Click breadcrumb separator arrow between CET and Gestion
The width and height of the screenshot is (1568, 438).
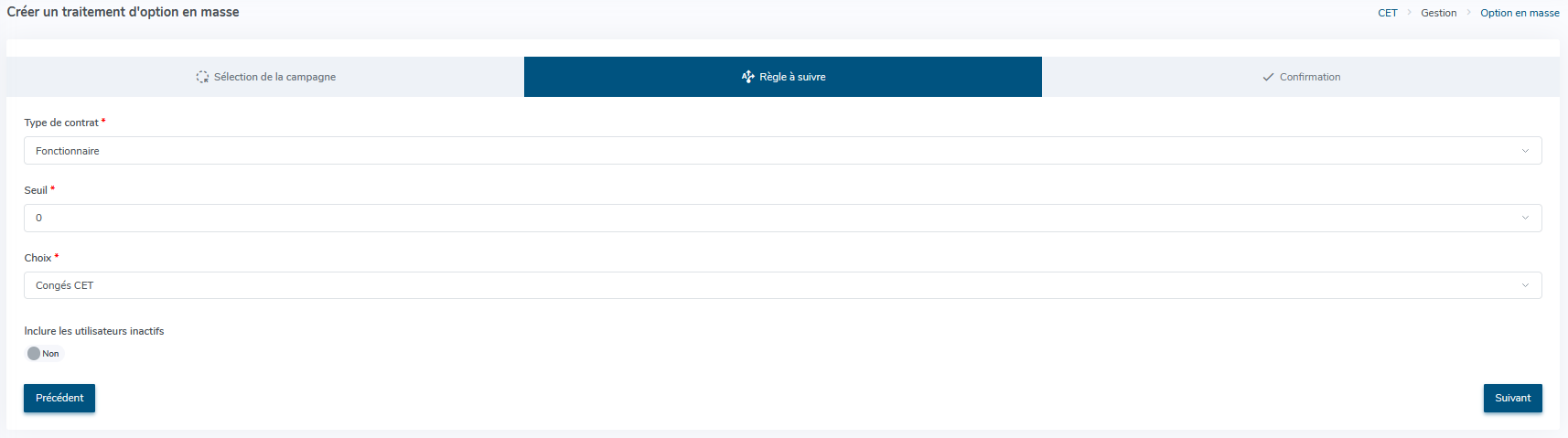pos(1410,13)
